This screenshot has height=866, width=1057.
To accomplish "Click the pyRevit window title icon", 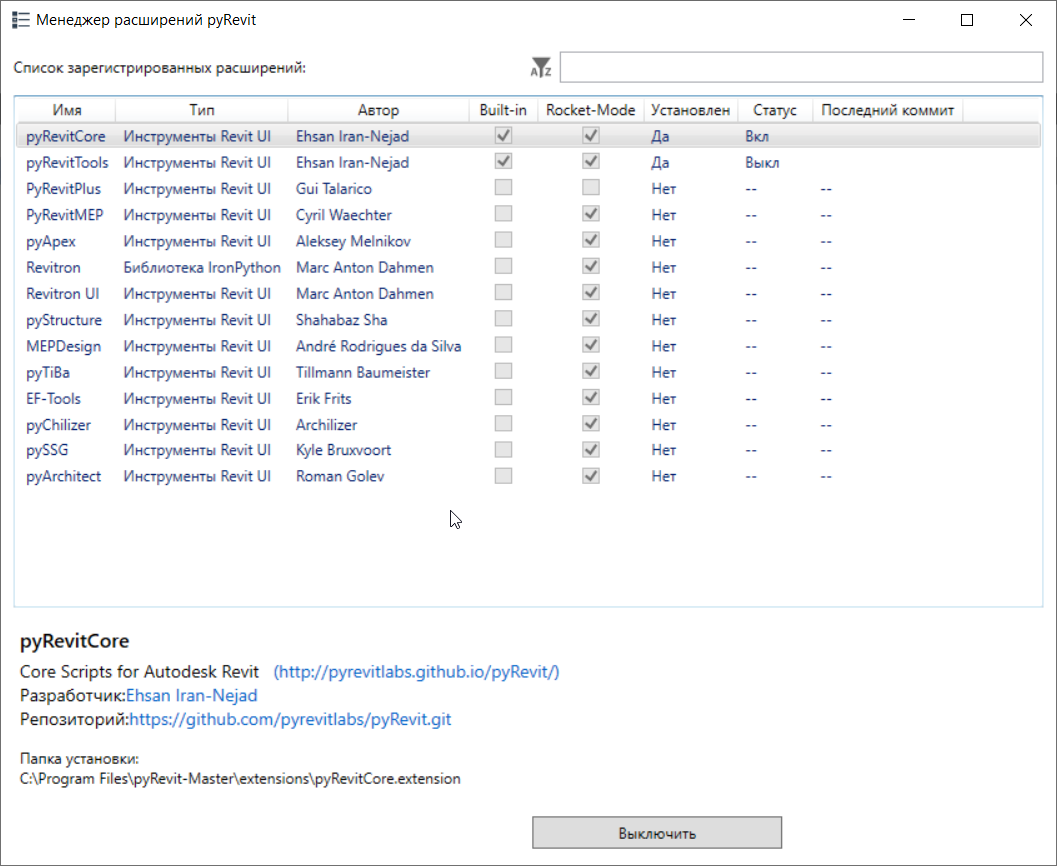I will [21, 20].
